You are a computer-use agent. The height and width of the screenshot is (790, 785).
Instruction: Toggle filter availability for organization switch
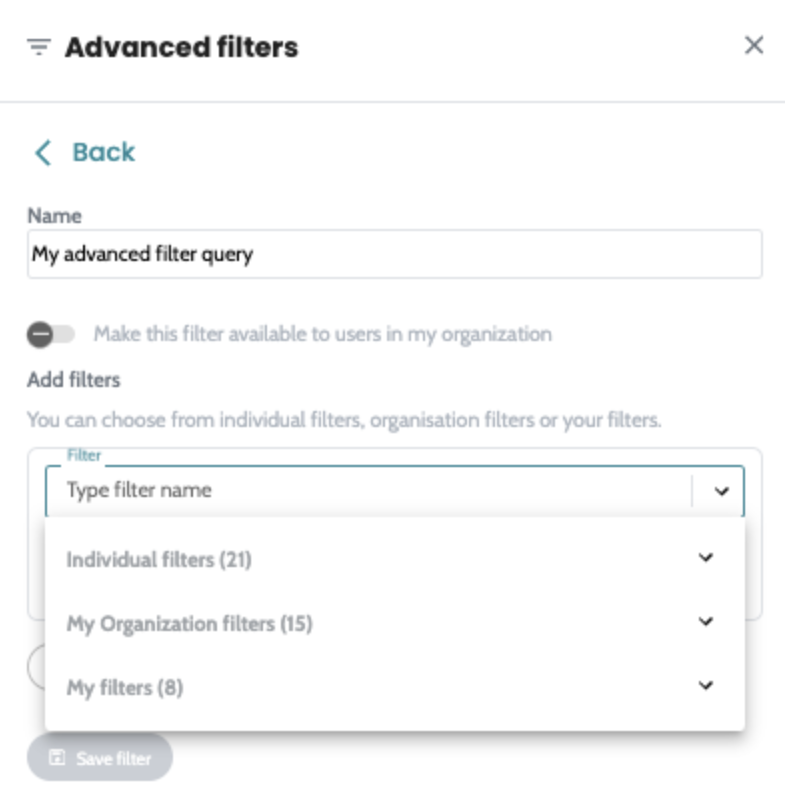click(50, 334)
